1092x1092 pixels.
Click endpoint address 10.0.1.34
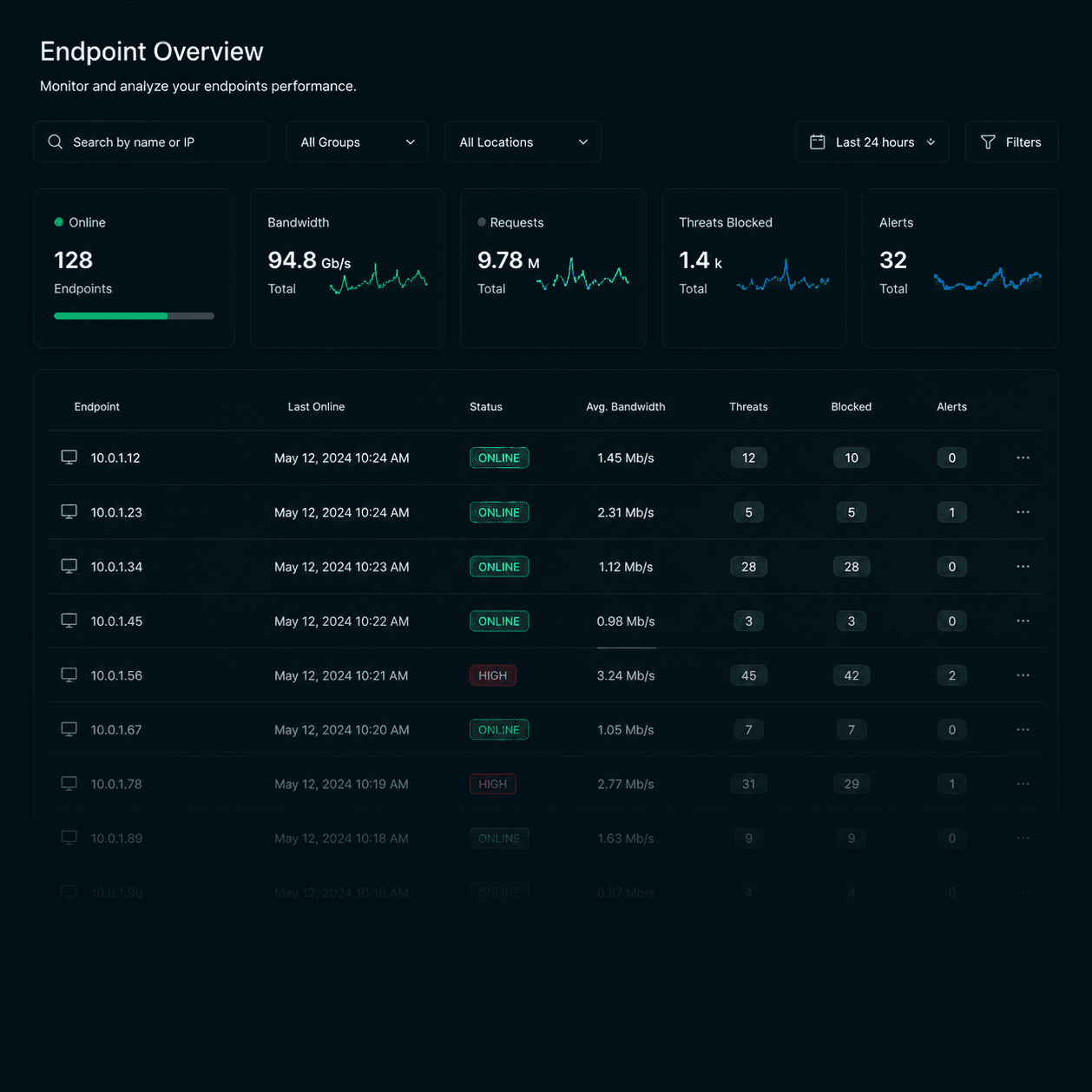(116, 567)
